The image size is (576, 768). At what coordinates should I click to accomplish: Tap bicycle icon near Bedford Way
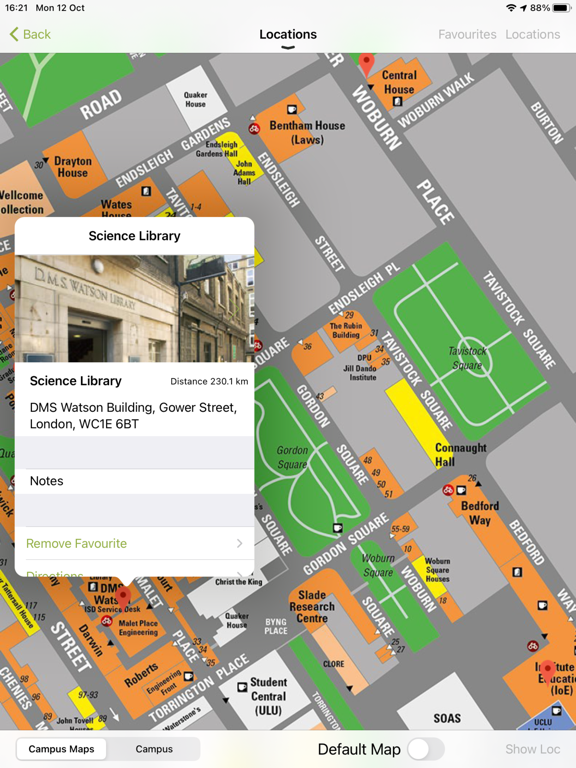(x=448, y=490)
